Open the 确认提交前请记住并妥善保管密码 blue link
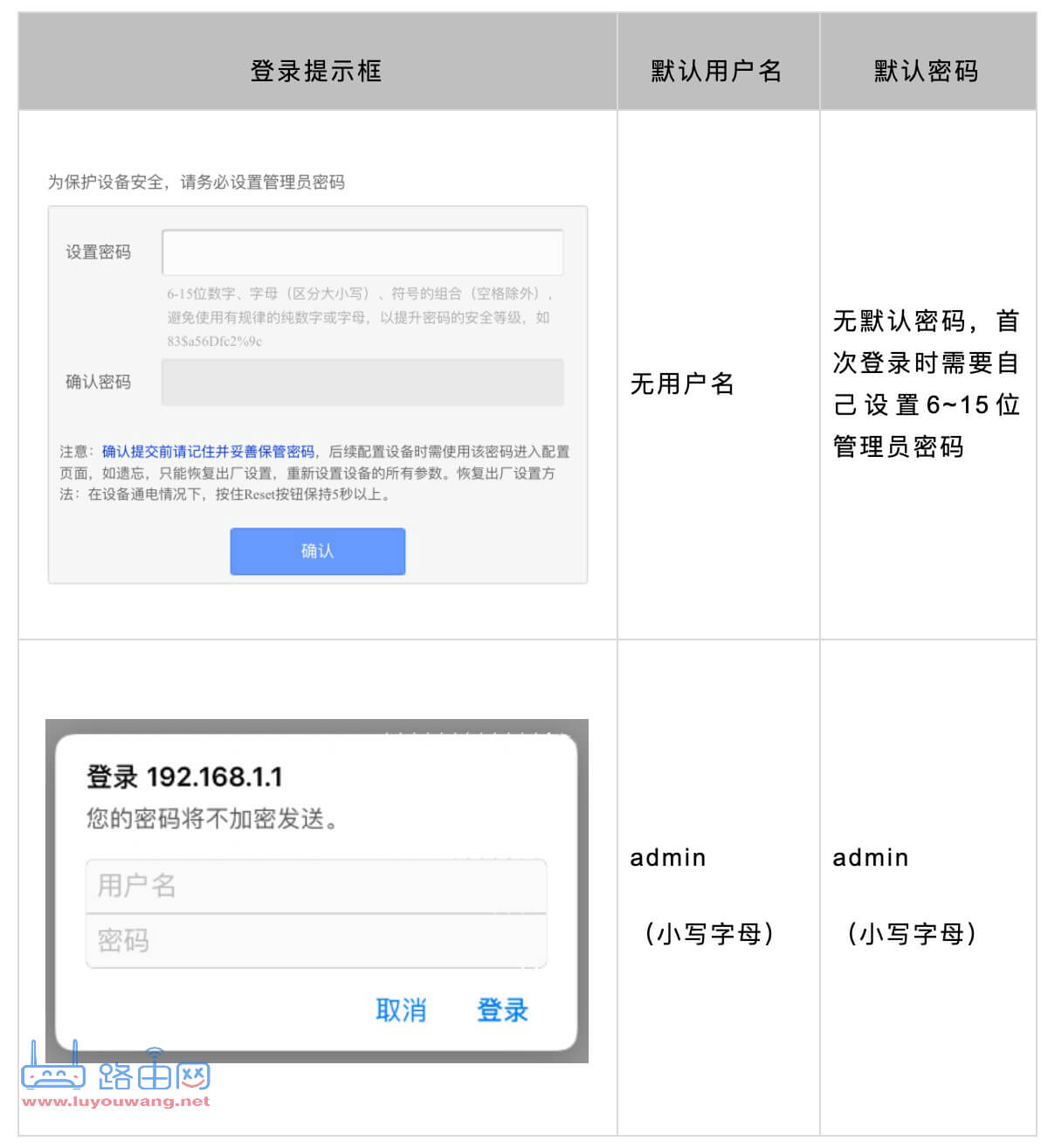The height and width of the screenshot is (1148, 1055). (x=208, y=451)
